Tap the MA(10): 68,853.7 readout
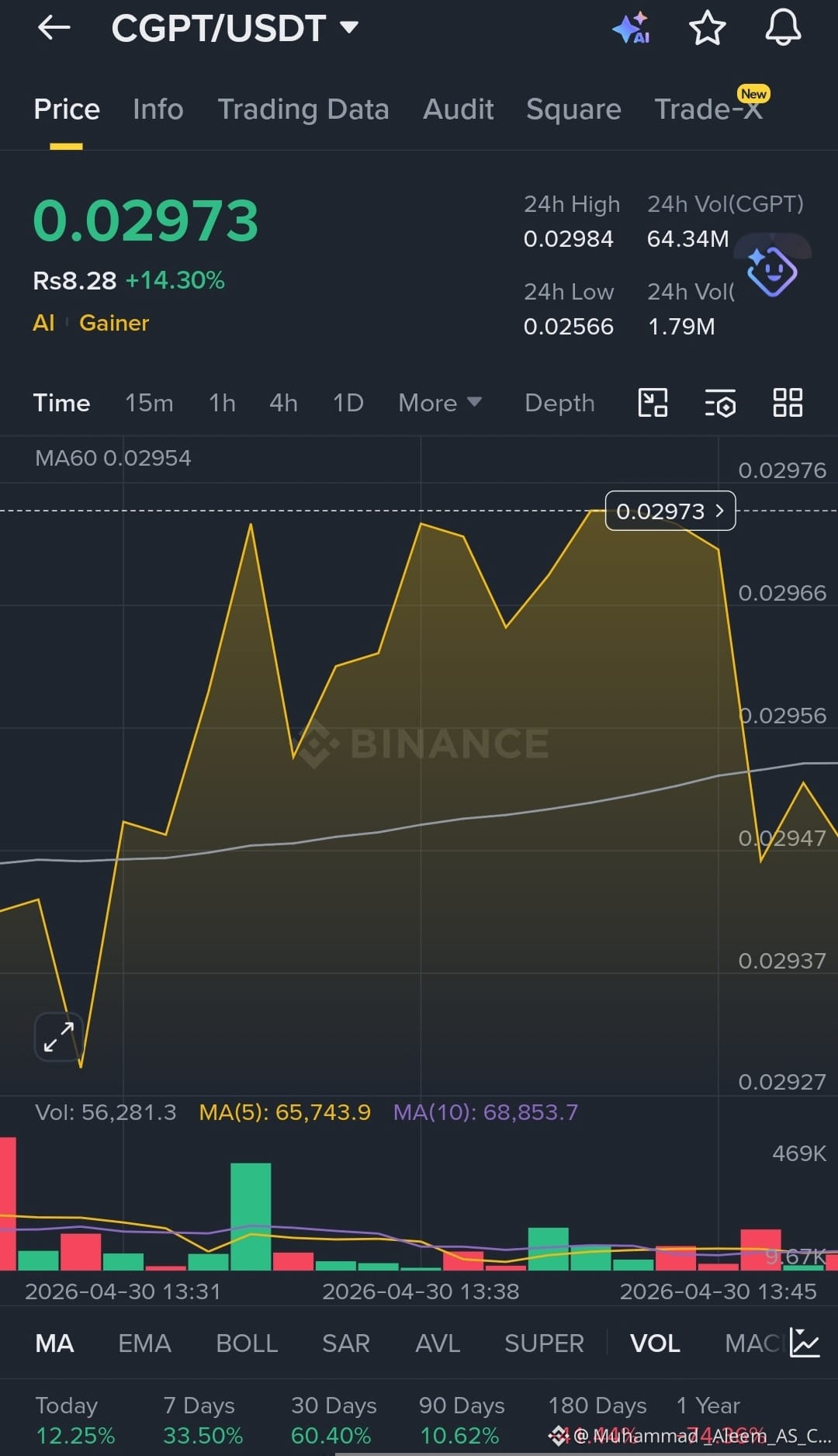Viewport: 838px width, 1456px height. [486, 1112]
